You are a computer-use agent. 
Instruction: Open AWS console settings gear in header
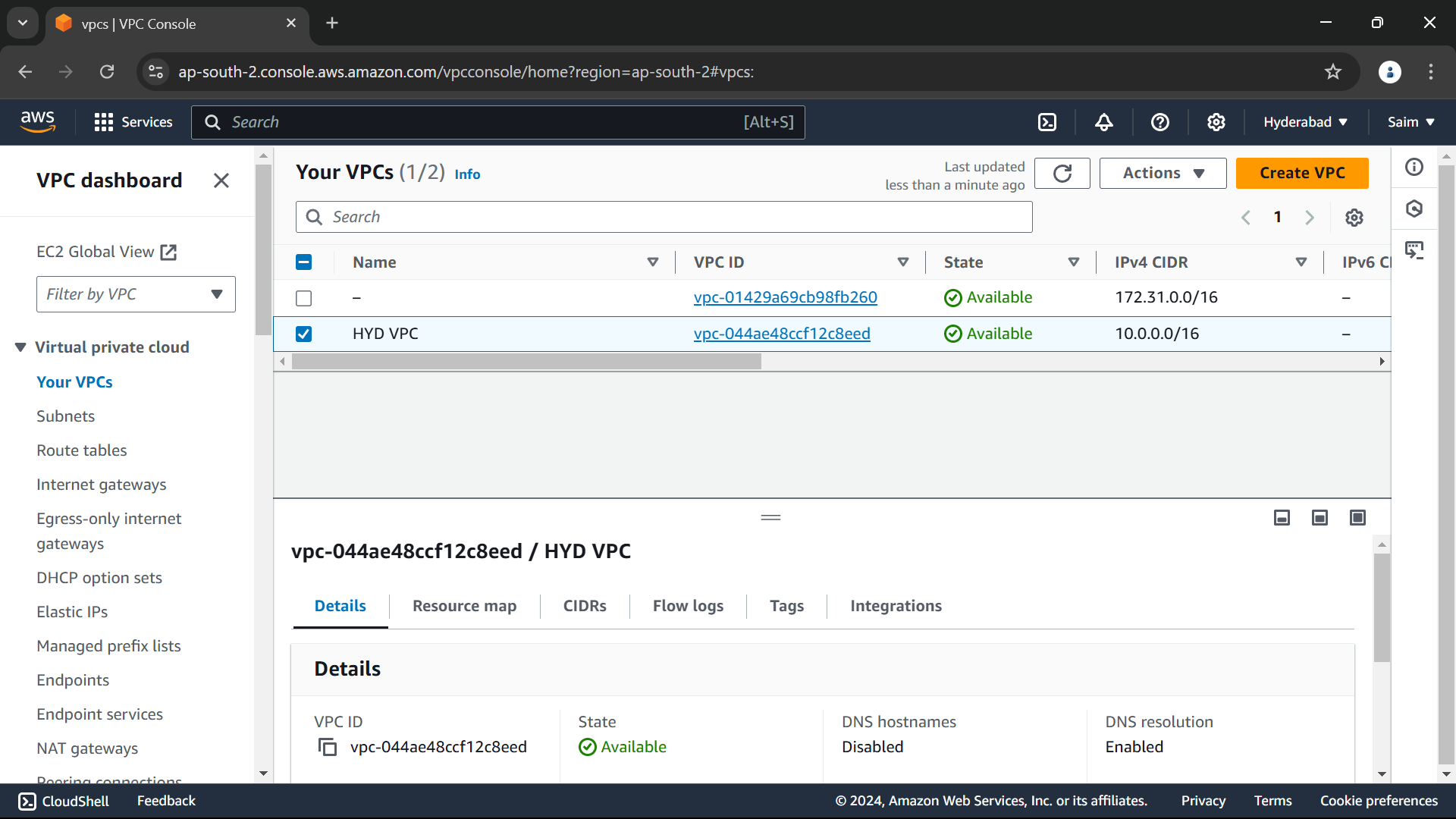point(1216,122)
